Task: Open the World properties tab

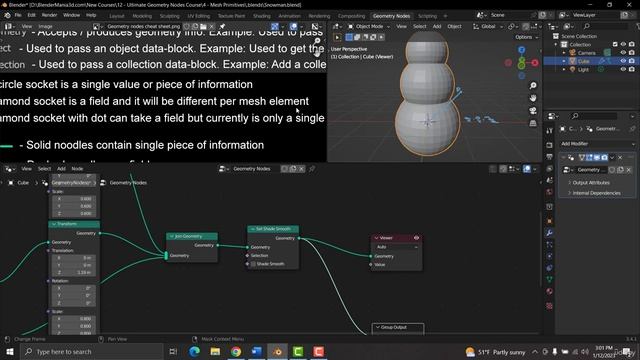Action: pyautogui.click(x=549, y=192)
